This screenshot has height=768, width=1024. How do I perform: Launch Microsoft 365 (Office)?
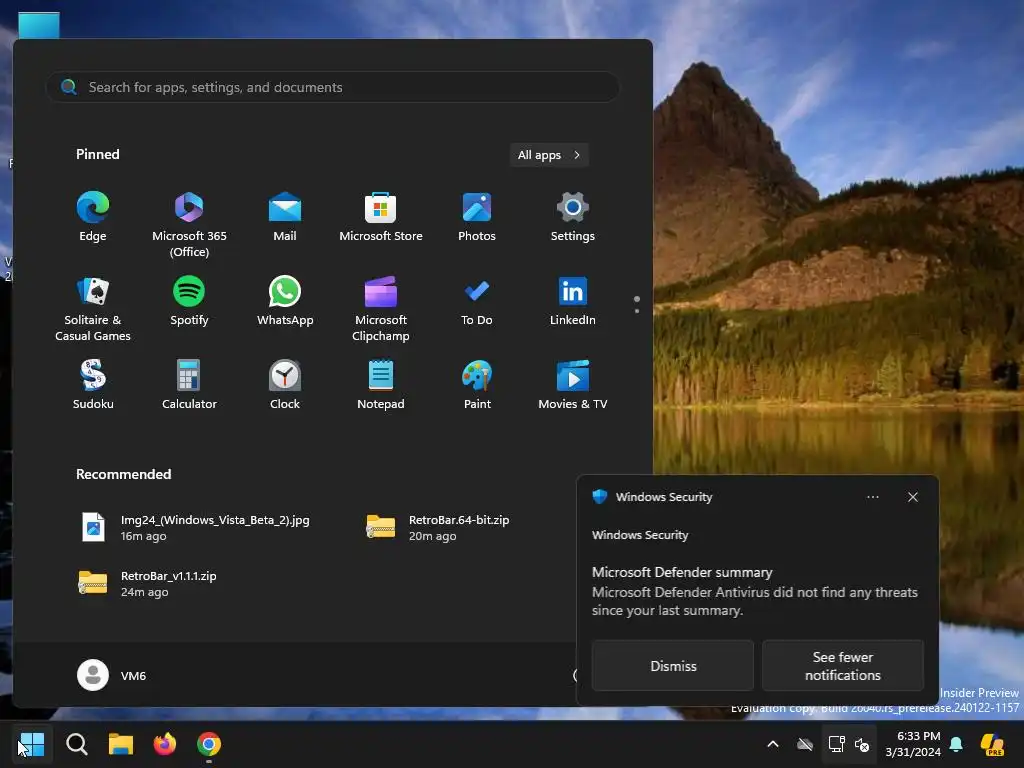[189, 224]
